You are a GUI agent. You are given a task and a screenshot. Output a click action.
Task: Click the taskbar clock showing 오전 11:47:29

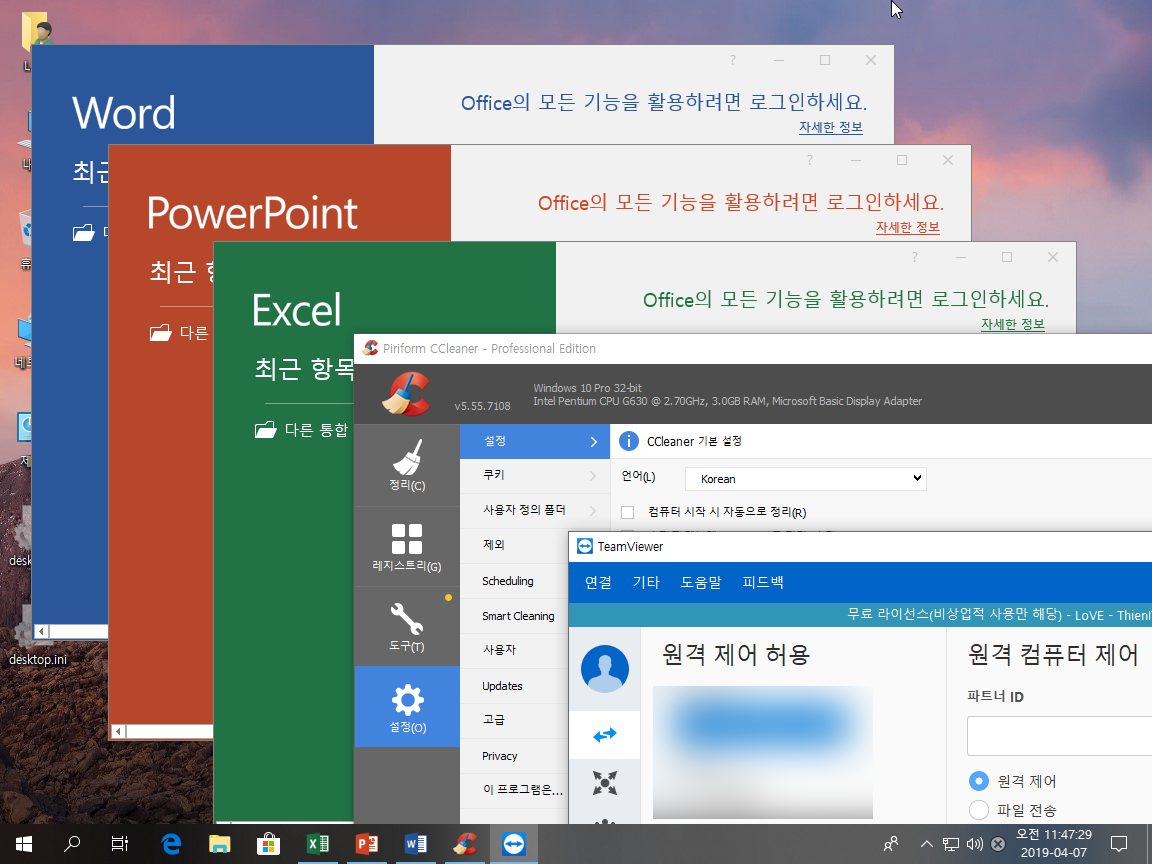(1054, 844)
